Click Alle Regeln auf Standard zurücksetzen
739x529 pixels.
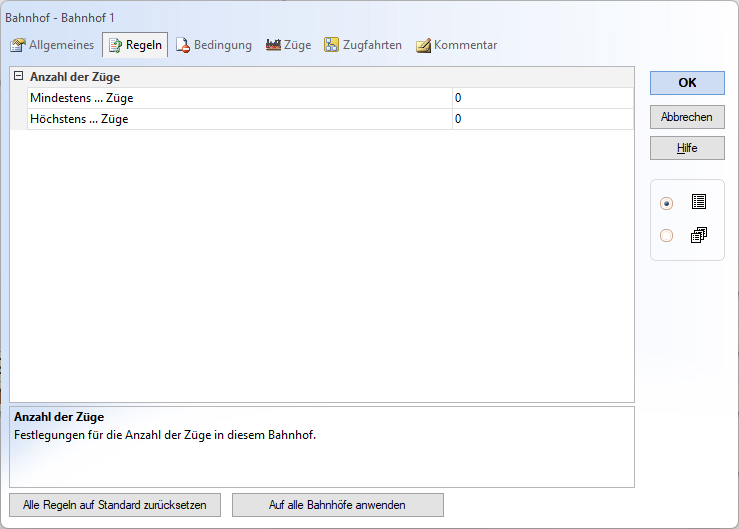115,505
